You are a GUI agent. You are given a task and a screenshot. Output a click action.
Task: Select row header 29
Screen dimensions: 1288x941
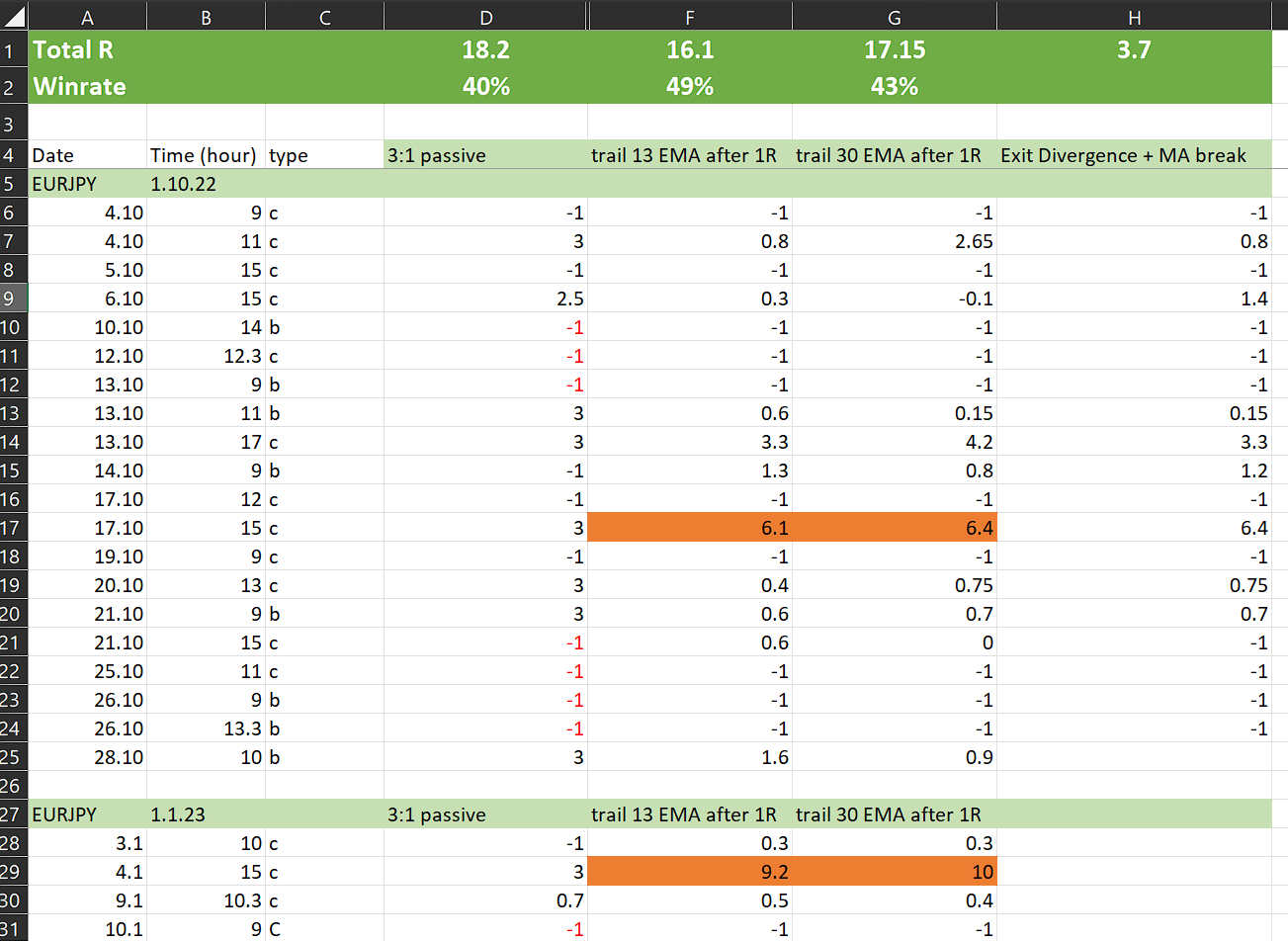13,871
